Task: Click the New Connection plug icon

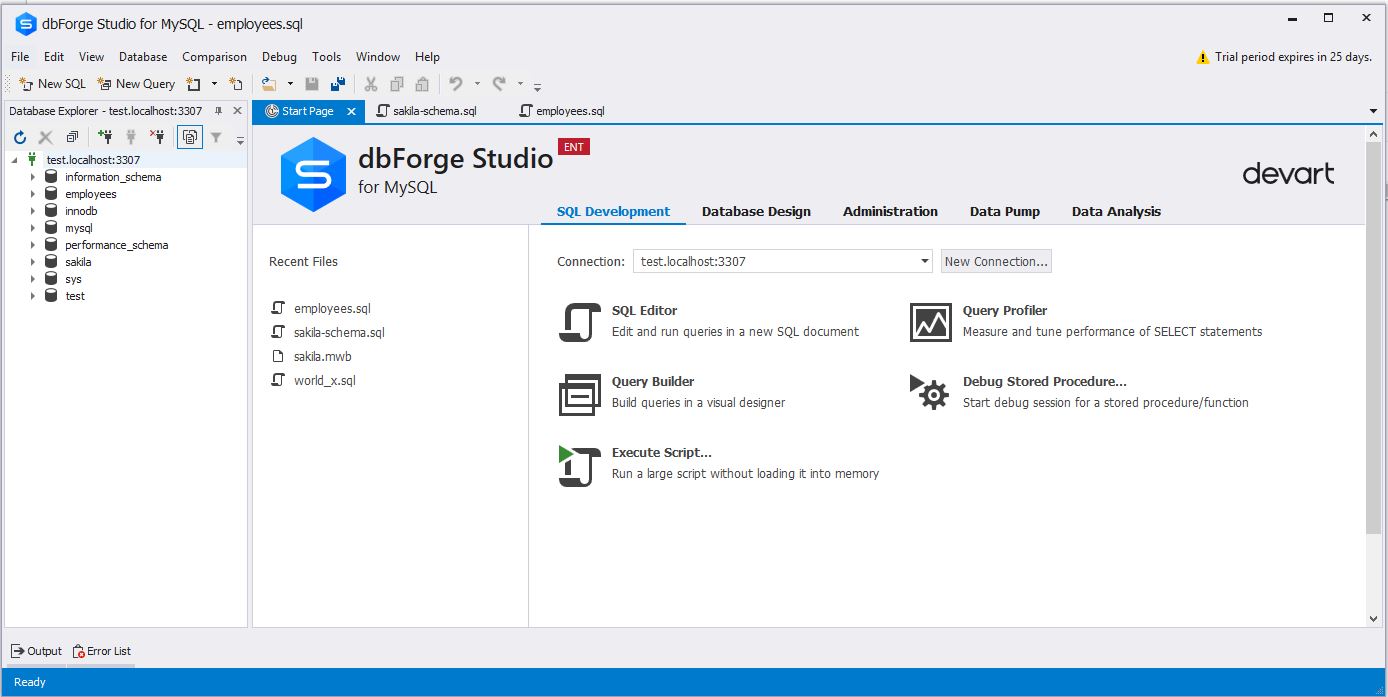Action: 105,138
